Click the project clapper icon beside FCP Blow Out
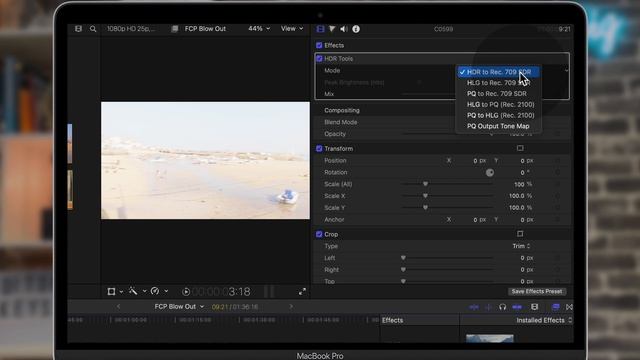 175,29
